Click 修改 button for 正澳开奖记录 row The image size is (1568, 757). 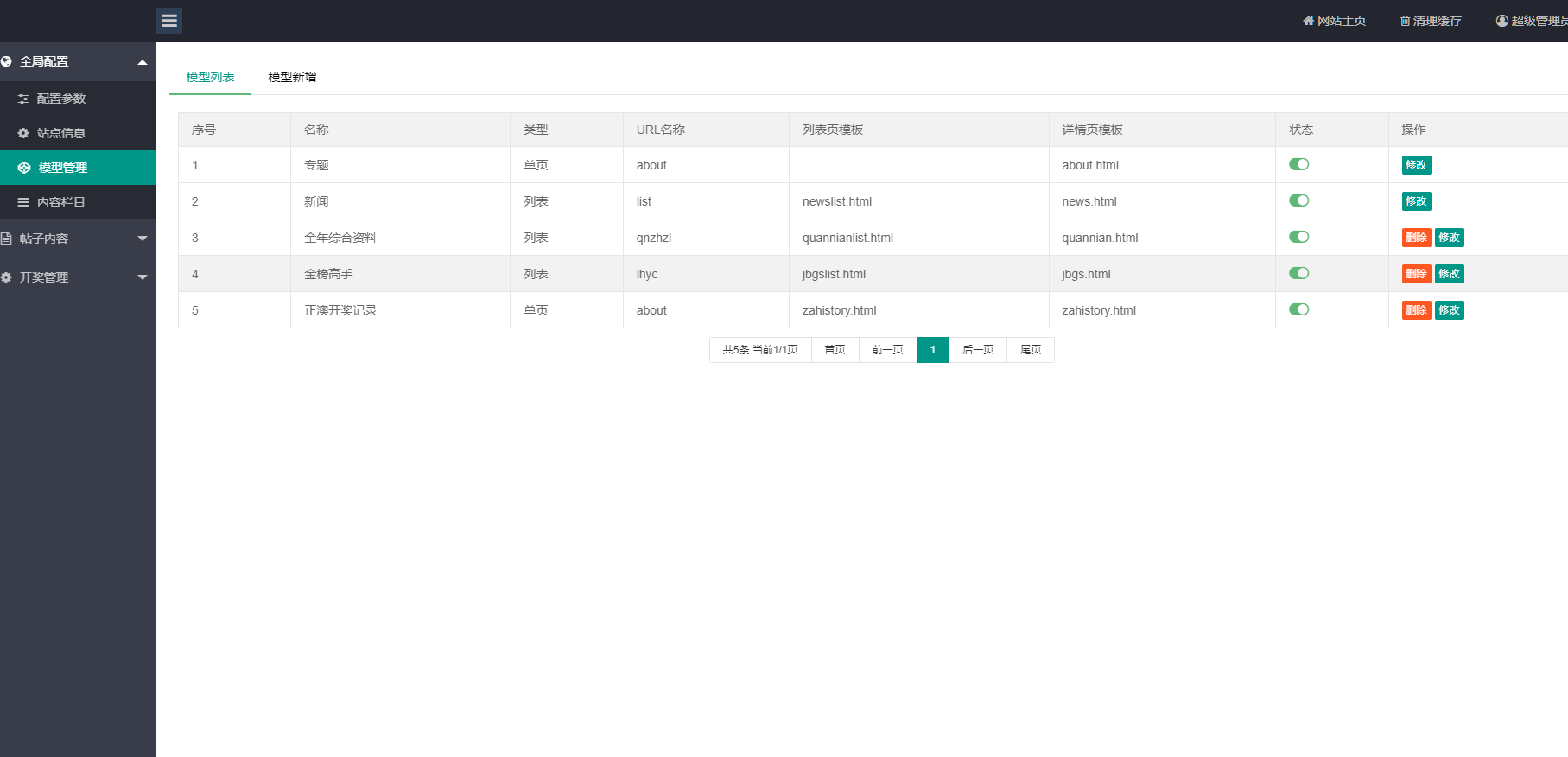(1449, 310)
